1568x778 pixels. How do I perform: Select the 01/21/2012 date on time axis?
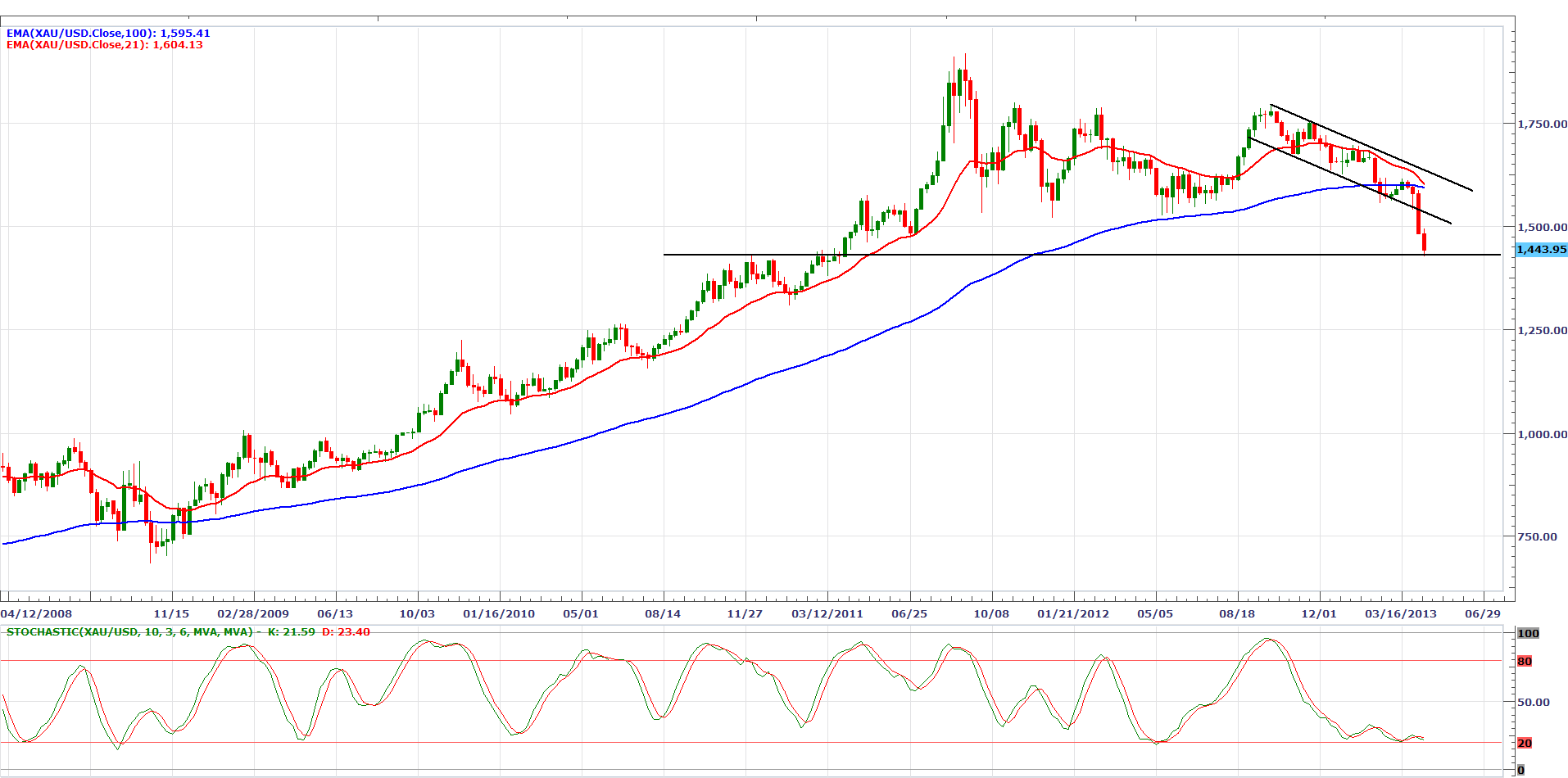pyautogui.click(x=1073, y=613)
